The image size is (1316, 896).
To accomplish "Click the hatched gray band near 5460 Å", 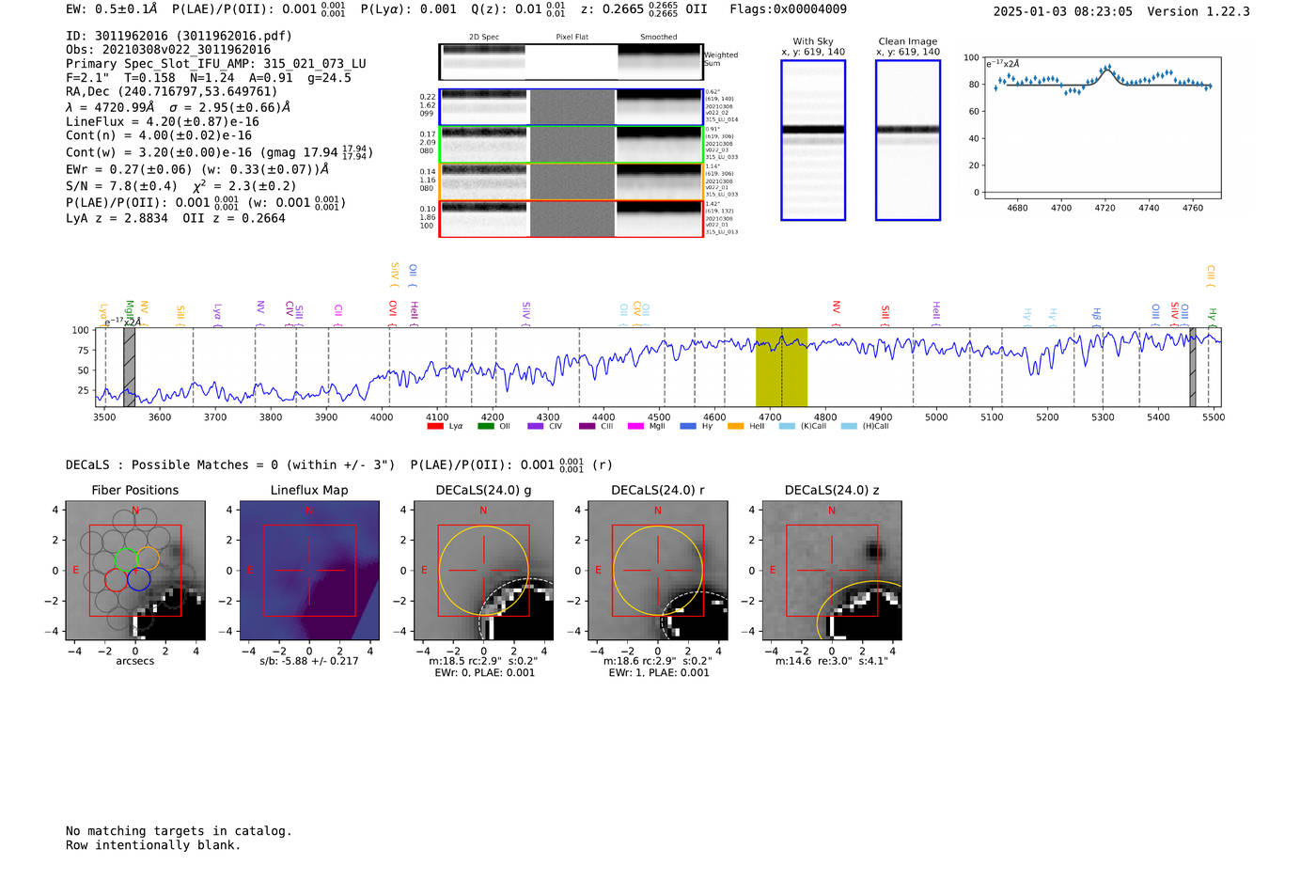I will [1193, 367].
